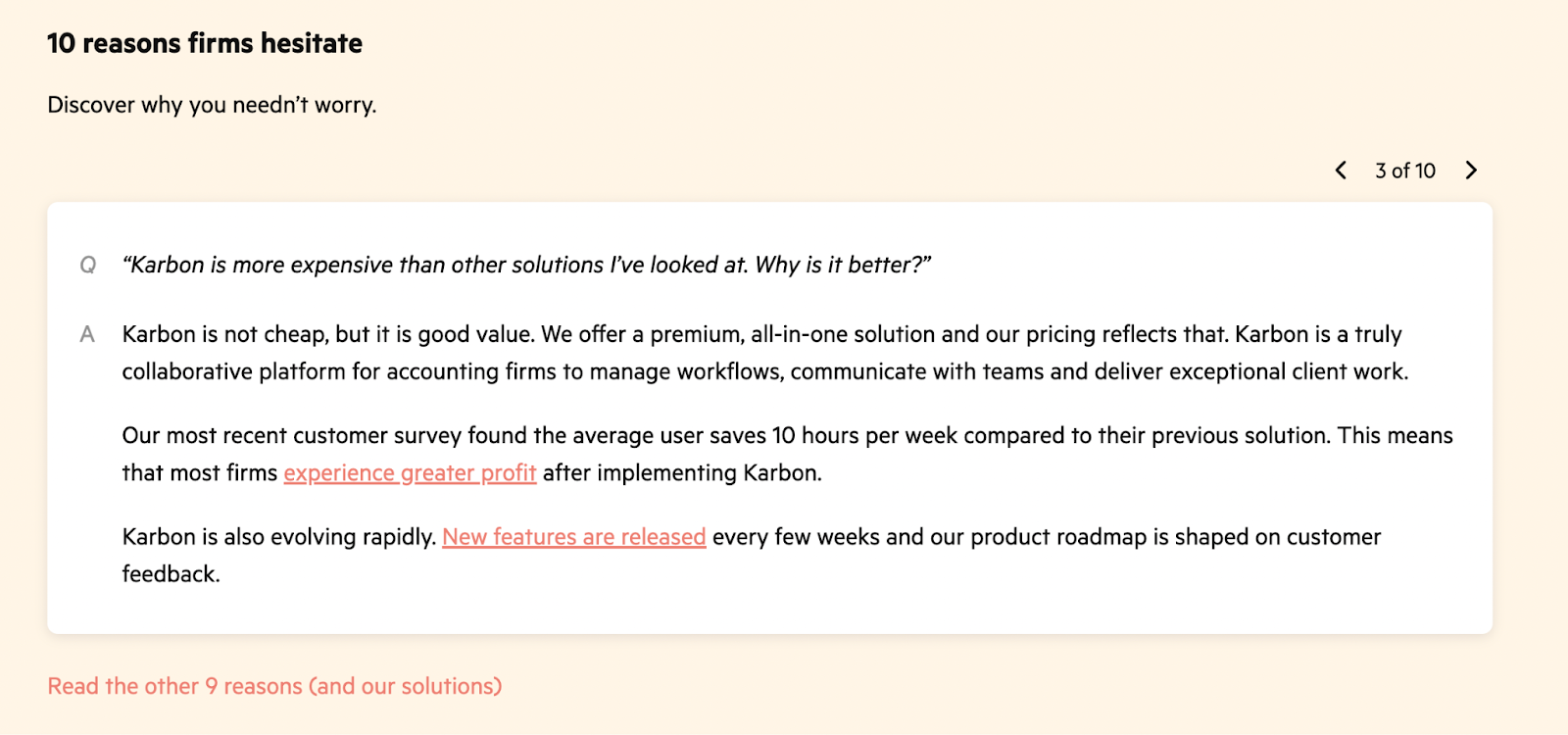Click the phrase 'Why is it better?'
The height and width of the screenshot is (735, 1568).
pos(843,265)
